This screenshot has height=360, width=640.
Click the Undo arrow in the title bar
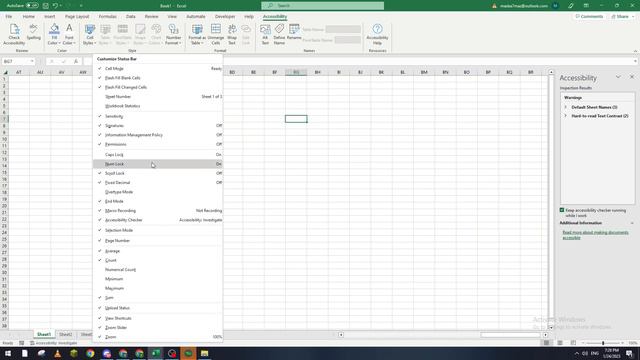(55, 6)
